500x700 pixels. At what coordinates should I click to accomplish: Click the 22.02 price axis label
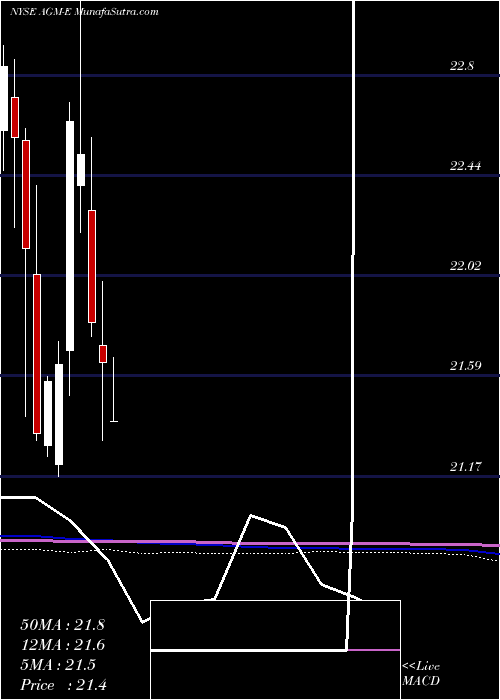pyautogui.click(x=466, y=266)
